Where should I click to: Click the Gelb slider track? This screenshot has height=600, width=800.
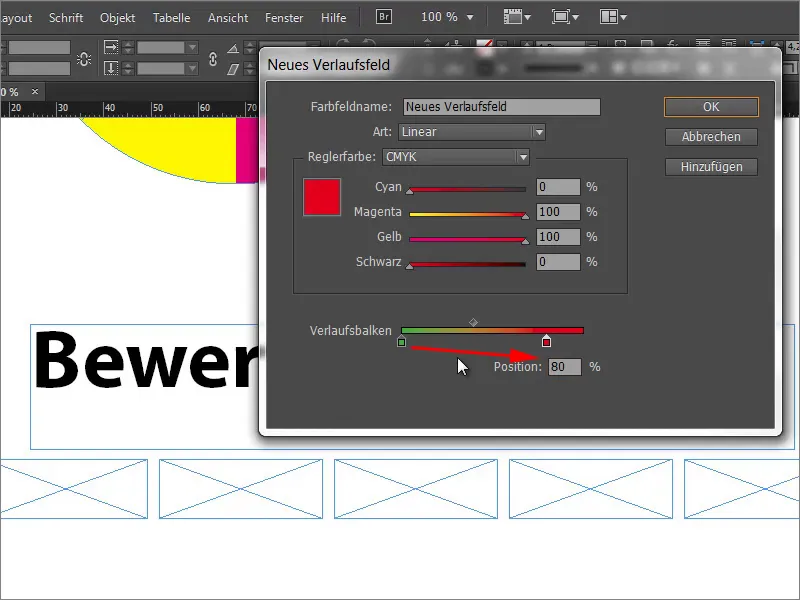(467, 239)
